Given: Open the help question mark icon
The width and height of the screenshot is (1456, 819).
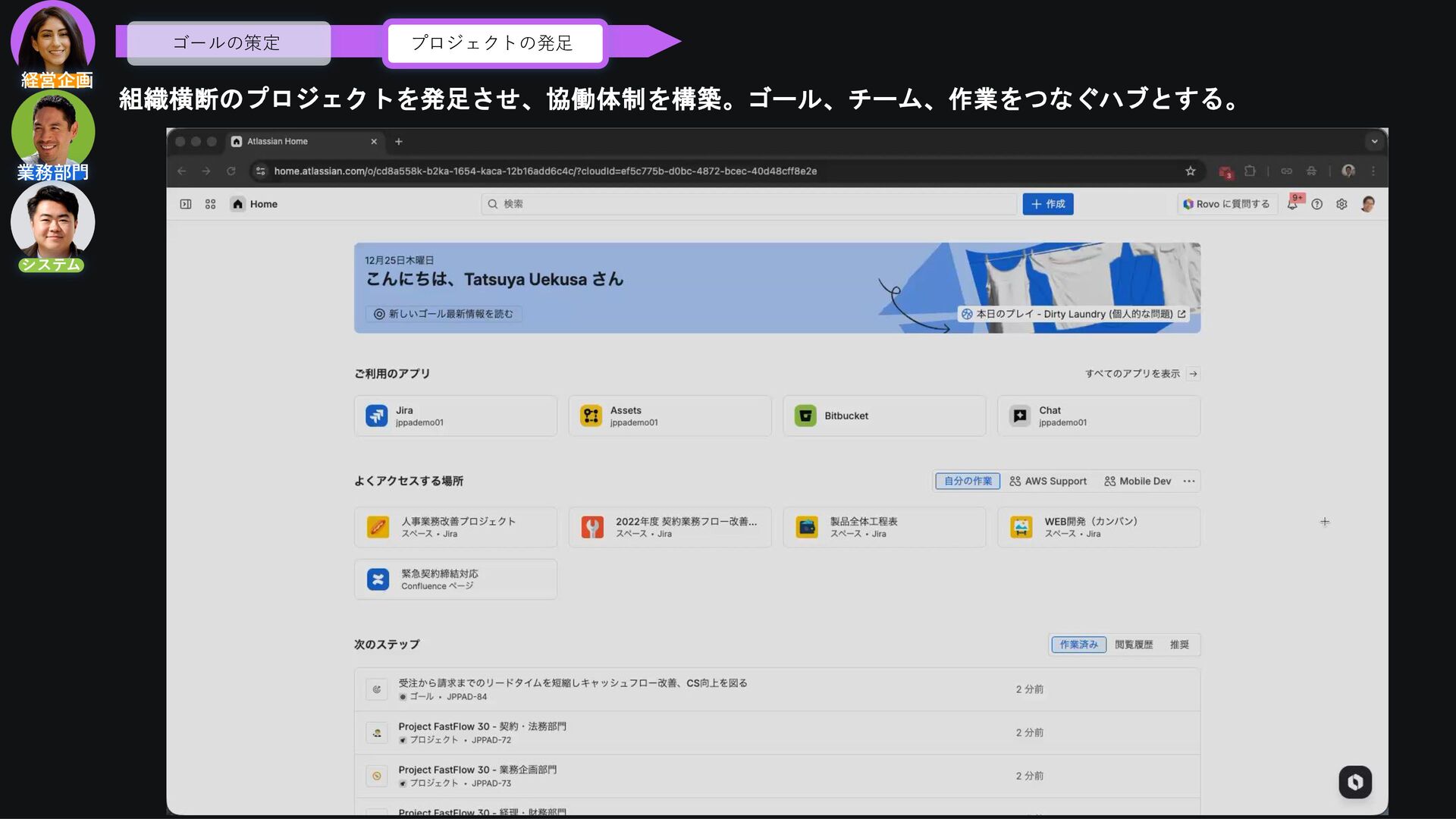Looking at the screenshot, I should coord(1317,204).
